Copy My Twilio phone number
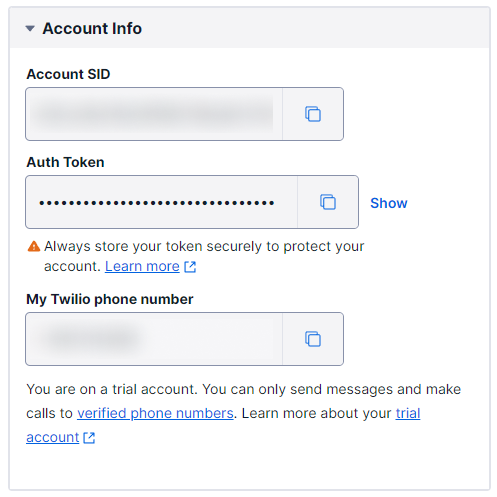This screenshot has height=497, width=497. (313, 339)
